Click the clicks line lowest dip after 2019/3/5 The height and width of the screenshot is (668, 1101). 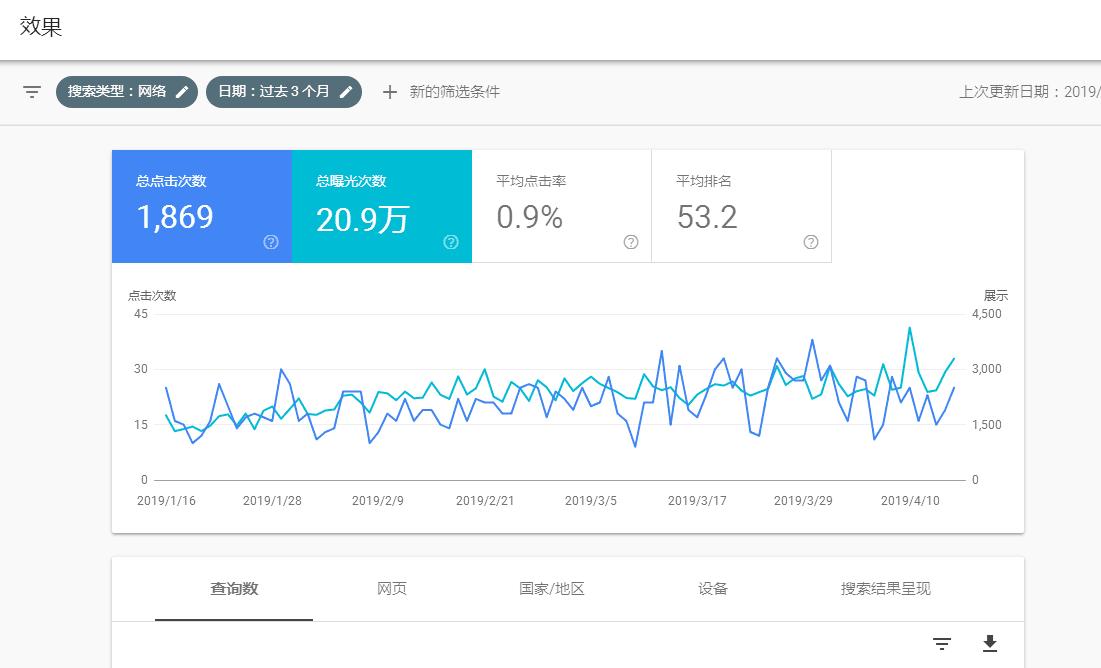click(x=635, y=446)
